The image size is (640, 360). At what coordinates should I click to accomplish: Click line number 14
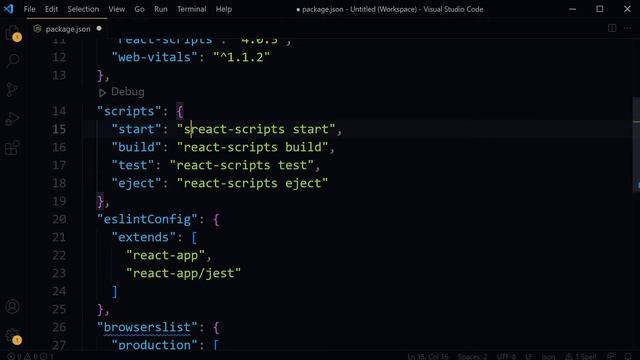[x=59, y=111]
